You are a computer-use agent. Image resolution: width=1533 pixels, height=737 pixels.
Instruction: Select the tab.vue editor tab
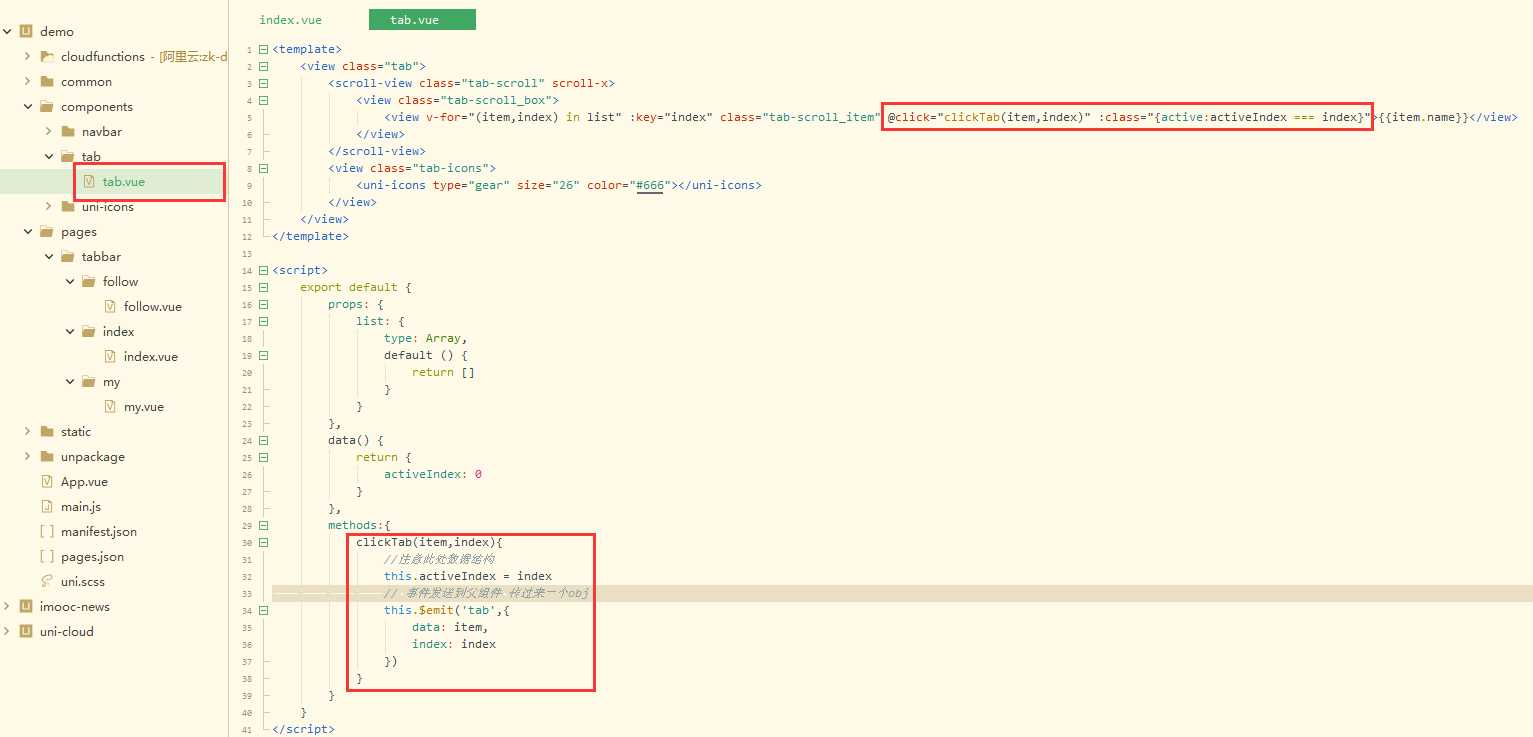pyautogui.click(x=422, y=20)
